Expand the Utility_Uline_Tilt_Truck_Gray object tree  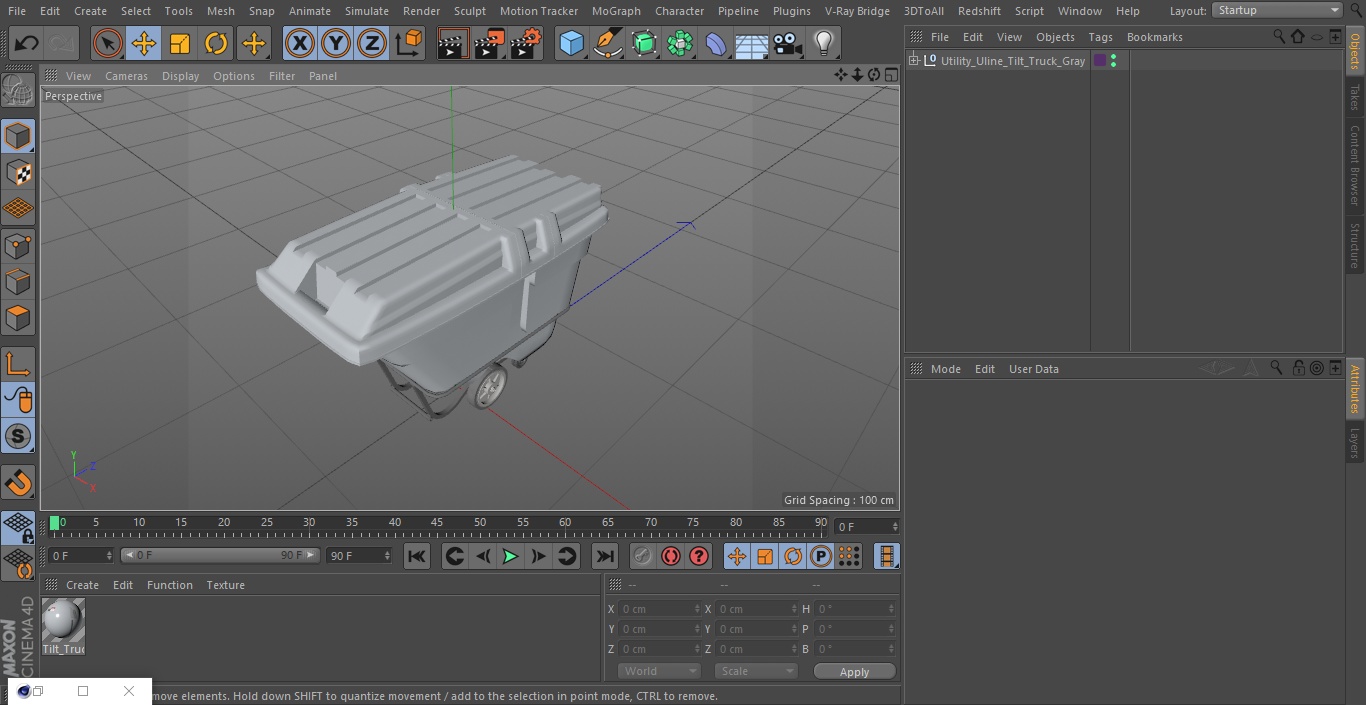913,61
